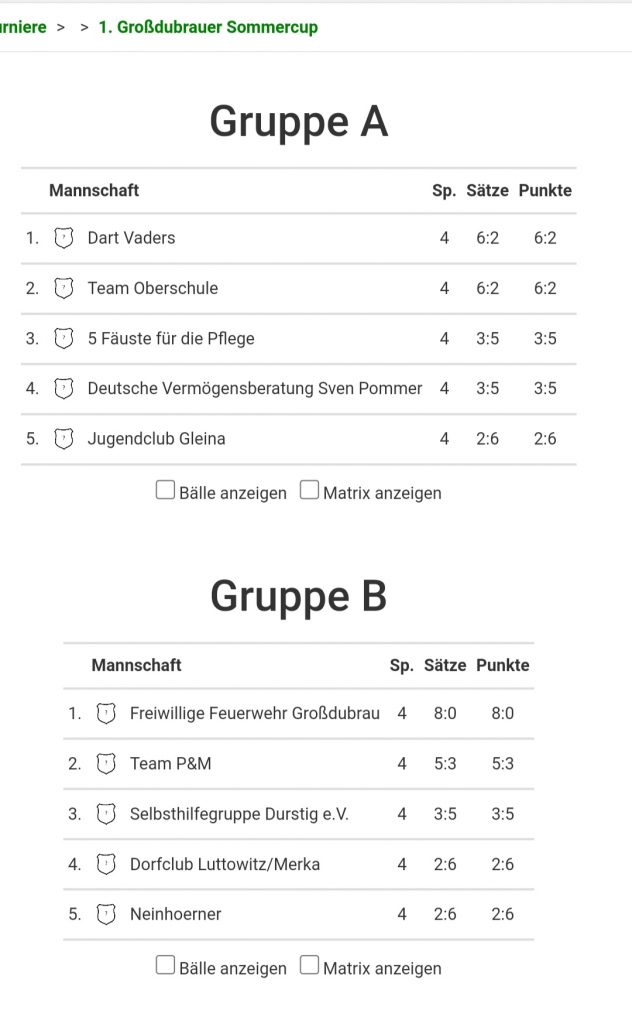
Task: Enable Bälle anzeigen checkbox in Gruppe A
Action: click(165, 490)
